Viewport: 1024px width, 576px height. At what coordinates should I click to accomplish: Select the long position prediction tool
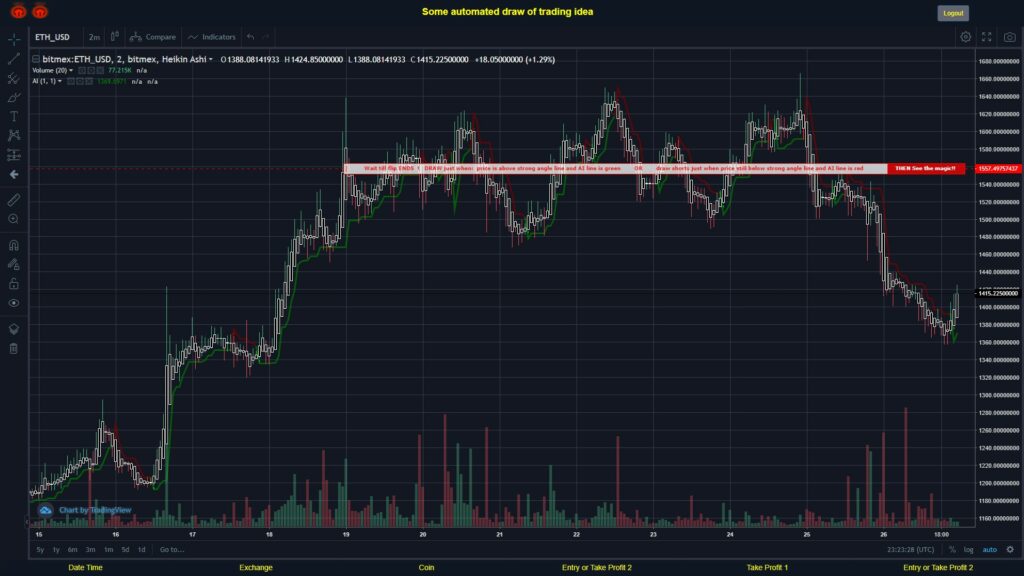[14, 155]
